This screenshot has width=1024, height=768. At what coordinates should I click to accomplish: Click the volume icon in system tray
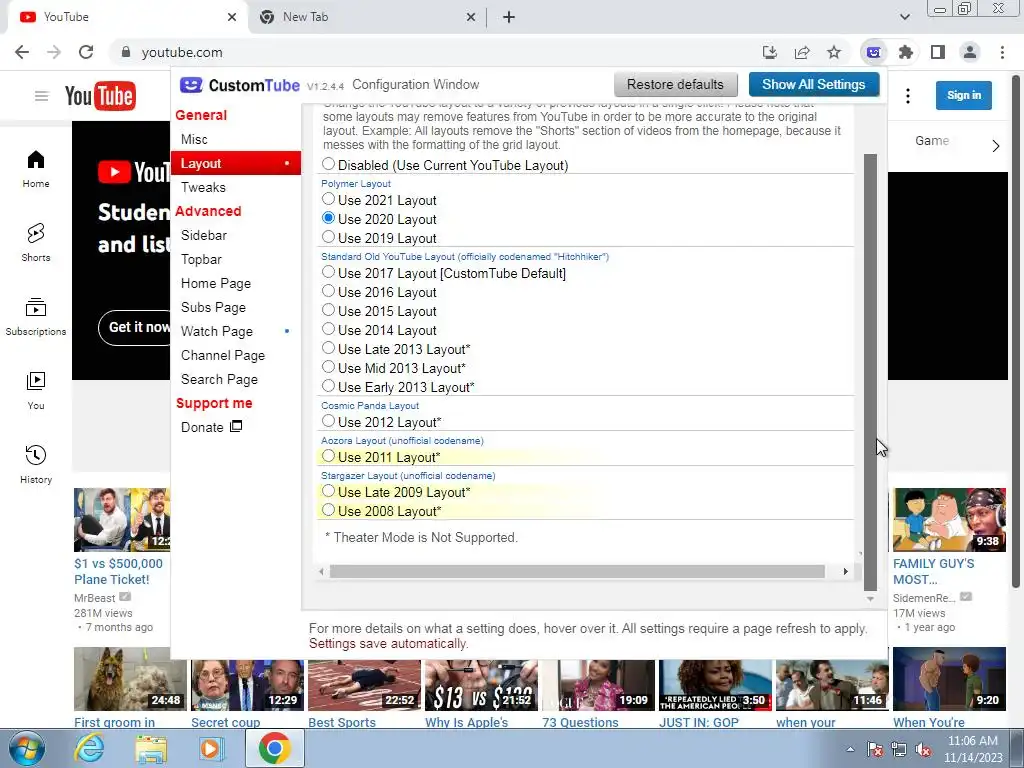pyautogui.click(x=923, y=749)
